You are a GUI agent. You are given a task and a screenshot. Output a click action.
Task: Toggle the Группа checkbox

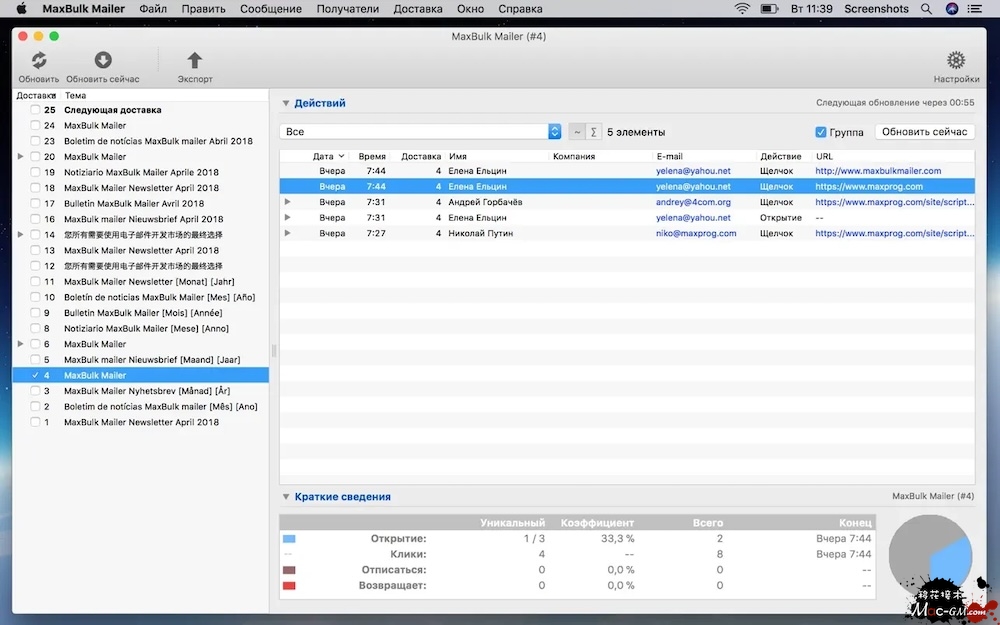(821, 132)
